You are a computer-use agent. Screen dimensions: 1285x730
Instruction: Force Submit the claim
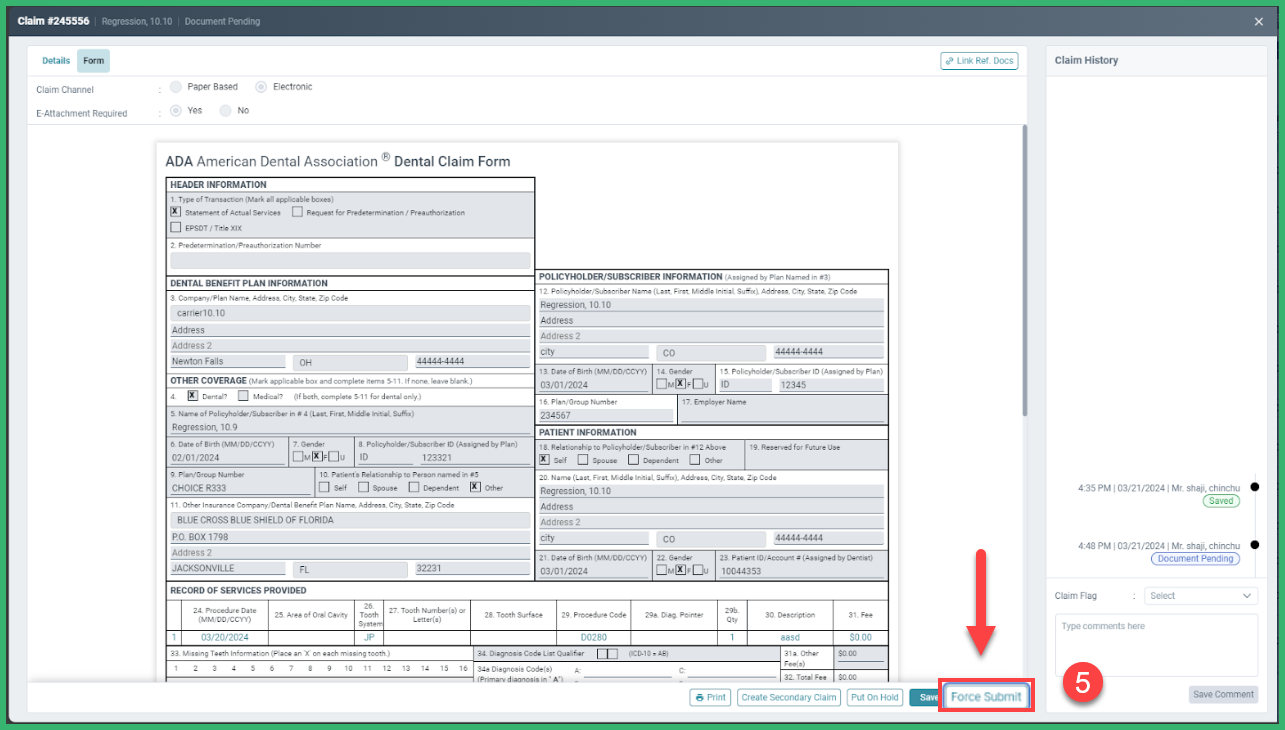986,697
